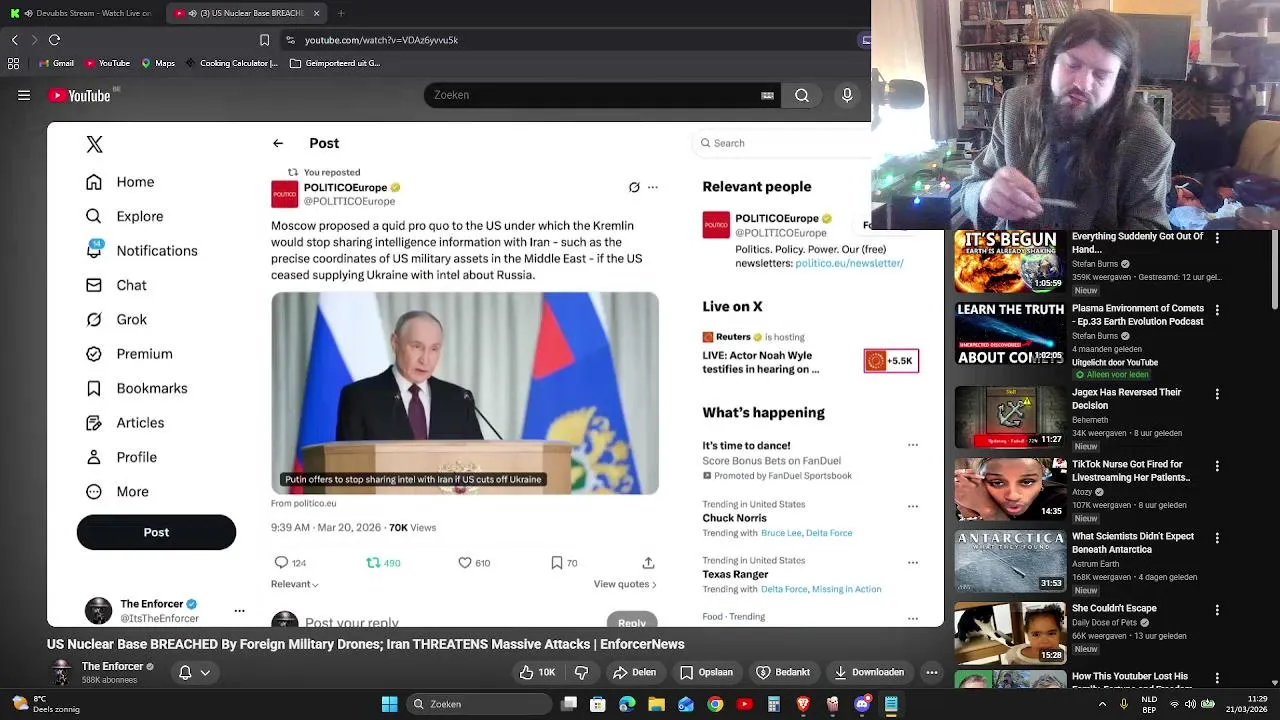Reload the page with browser refresh icon

click(55, 40)
